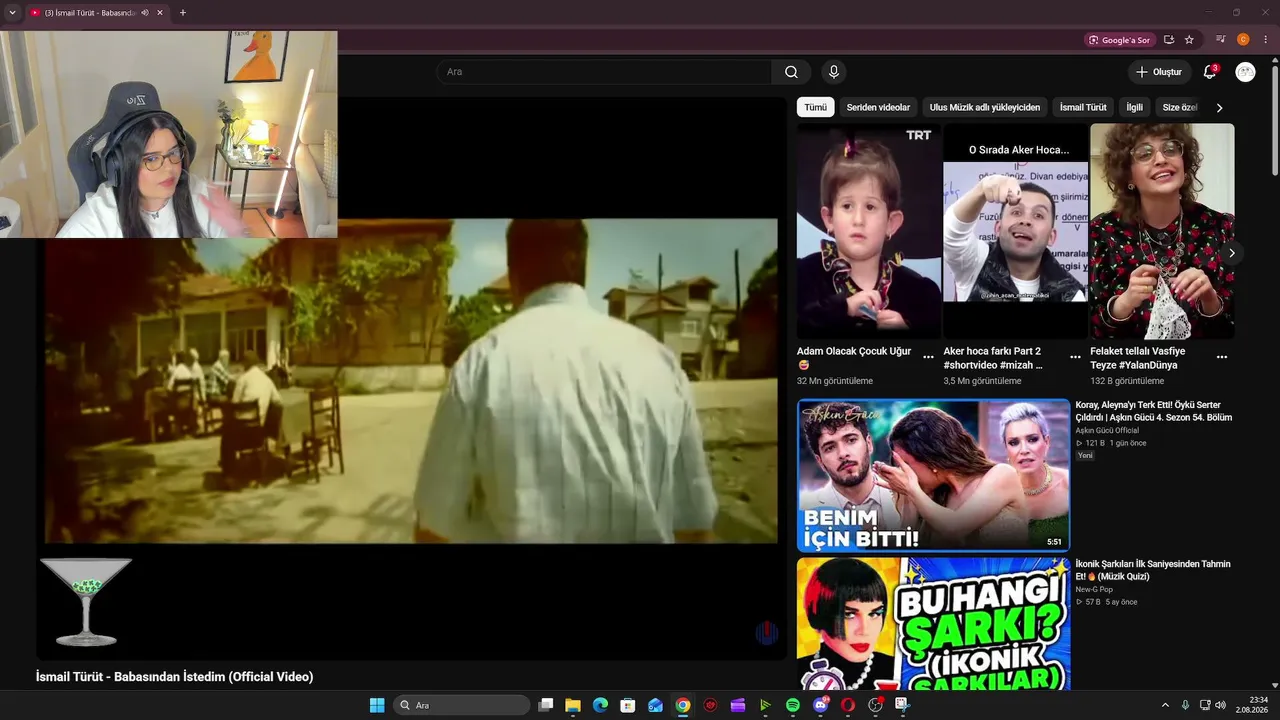Screen dimensions: 1280x720
Task: Open Opera browser from the taskbar
Action: tap(848, 705)
